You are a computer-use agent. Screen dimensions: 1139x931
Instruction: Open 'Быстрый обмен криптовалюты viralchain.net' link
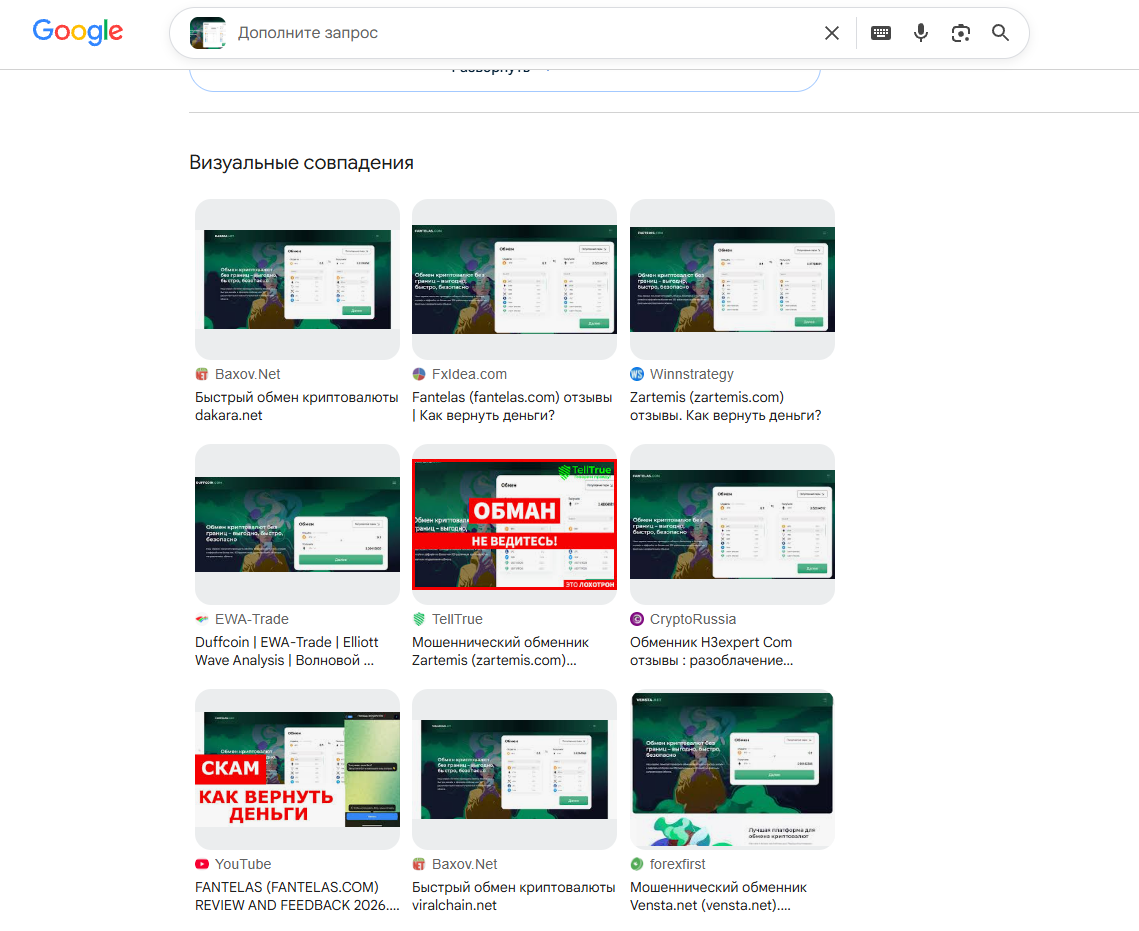[x=514, y=896]
